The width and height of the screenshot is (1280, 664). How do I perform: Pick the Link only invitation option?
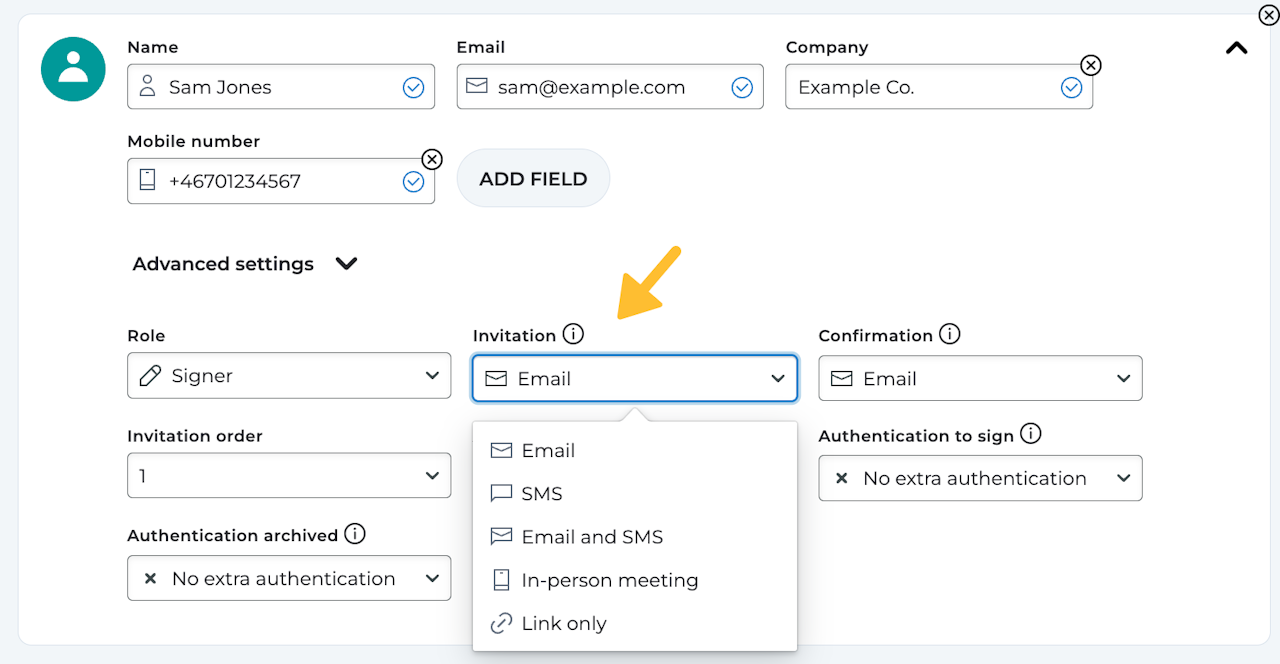[564, 624]
